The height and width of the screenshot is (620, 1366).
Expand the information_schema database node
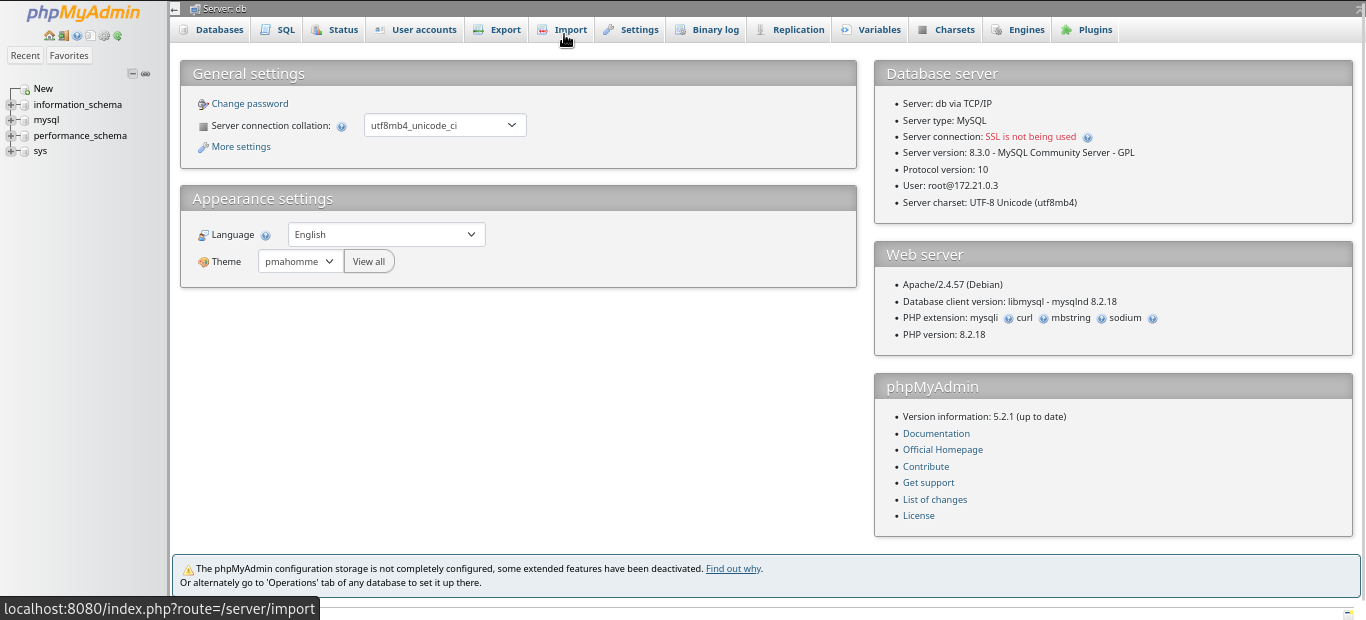pos(11,105)
